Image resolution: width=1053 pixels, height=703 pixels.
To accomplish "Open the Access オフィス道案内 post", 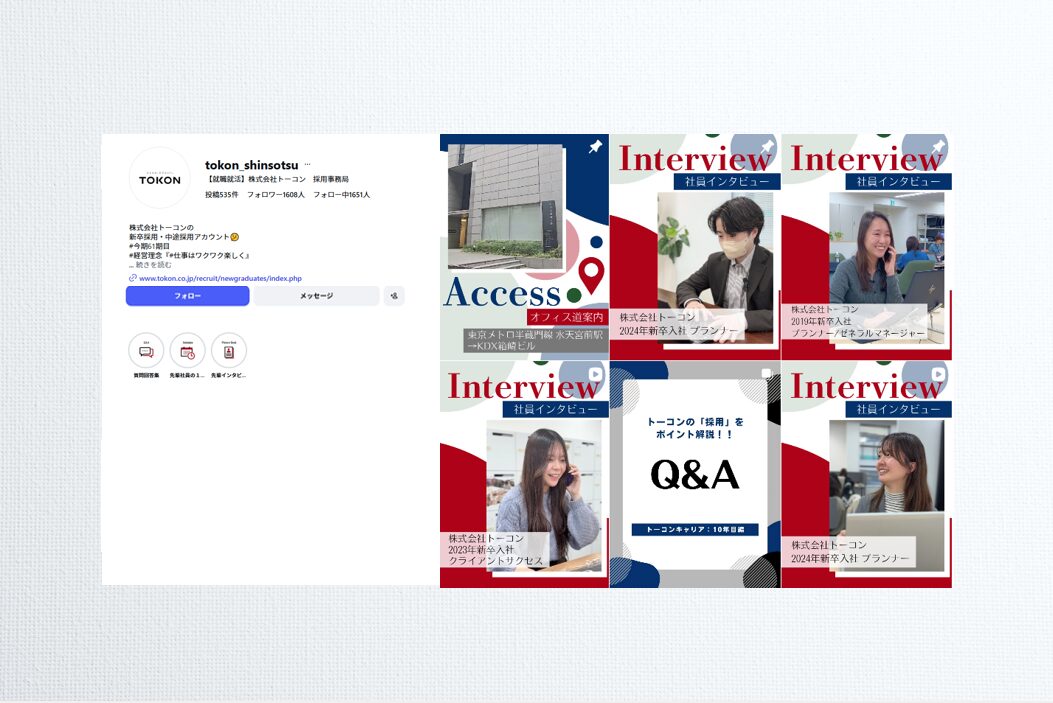I will pyautogui.click(x=524, y=247).
